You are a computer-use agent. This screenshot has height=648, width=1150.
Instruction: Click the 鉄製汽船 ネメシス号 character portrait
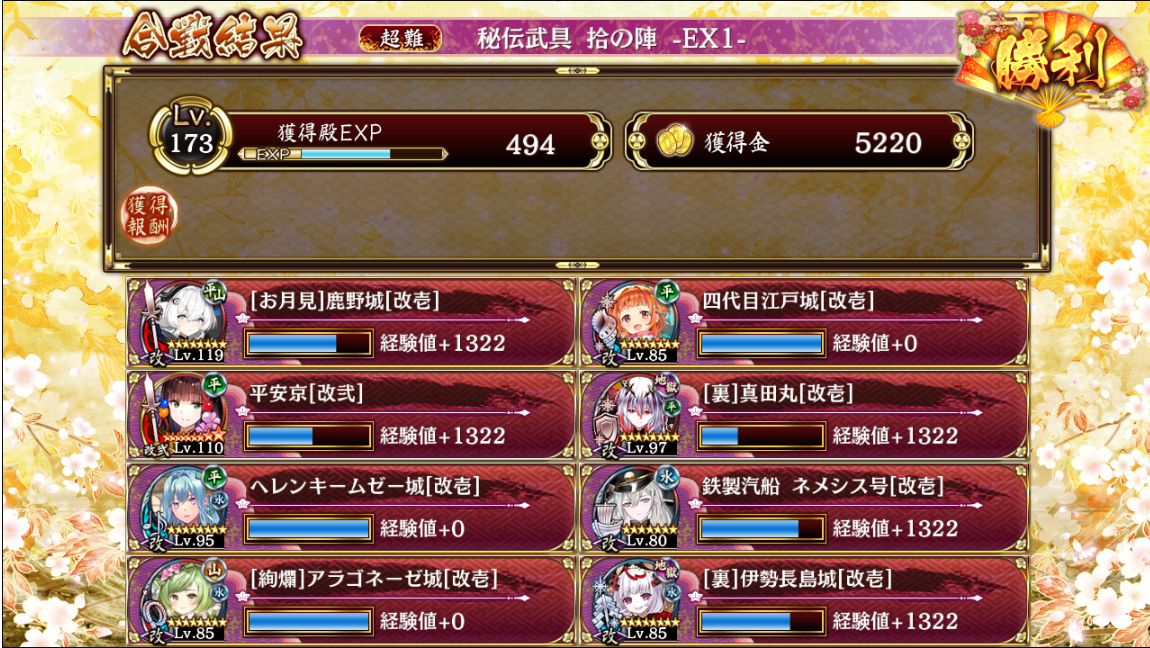[636, 508]
